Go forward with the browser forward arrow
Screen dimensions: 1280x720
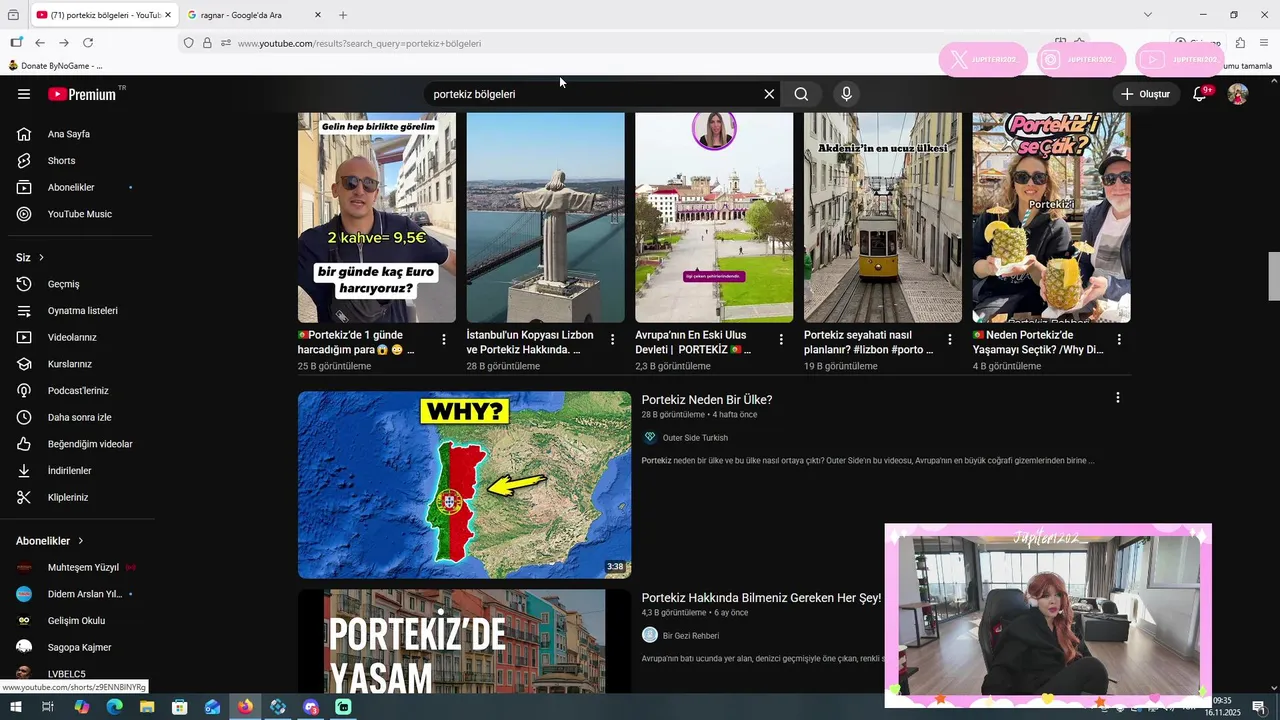(x=64, y=43)
